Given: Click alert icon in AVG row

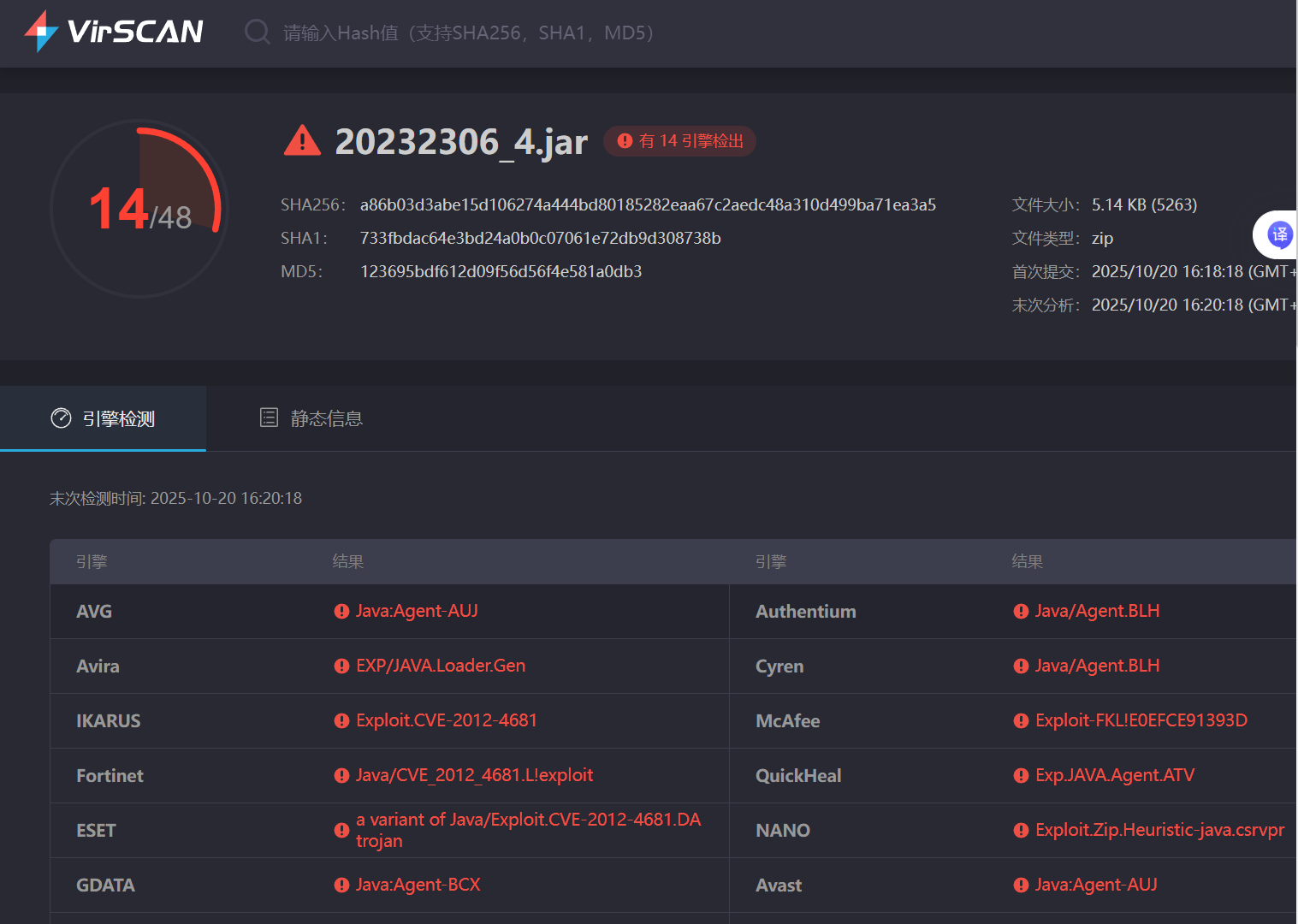Looking at the screenshot, I should [x=341, y=612].
